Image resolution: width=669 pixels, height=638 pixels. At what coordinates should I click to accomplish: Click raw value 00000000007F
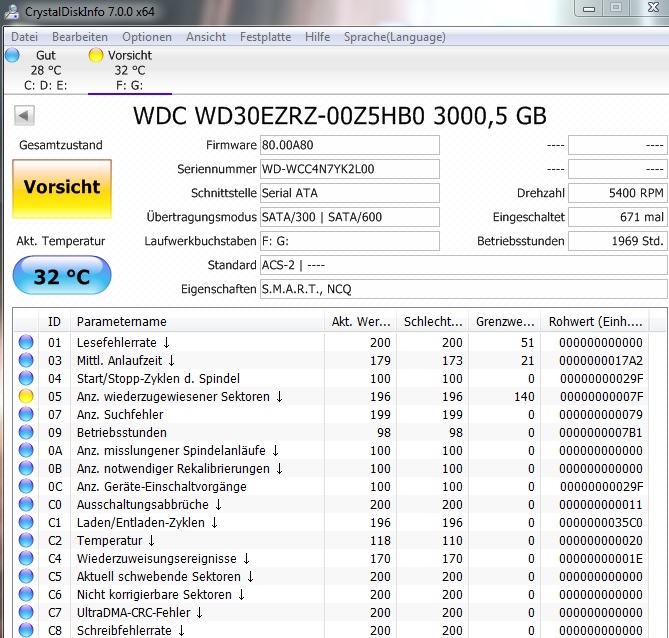(601, 396)
